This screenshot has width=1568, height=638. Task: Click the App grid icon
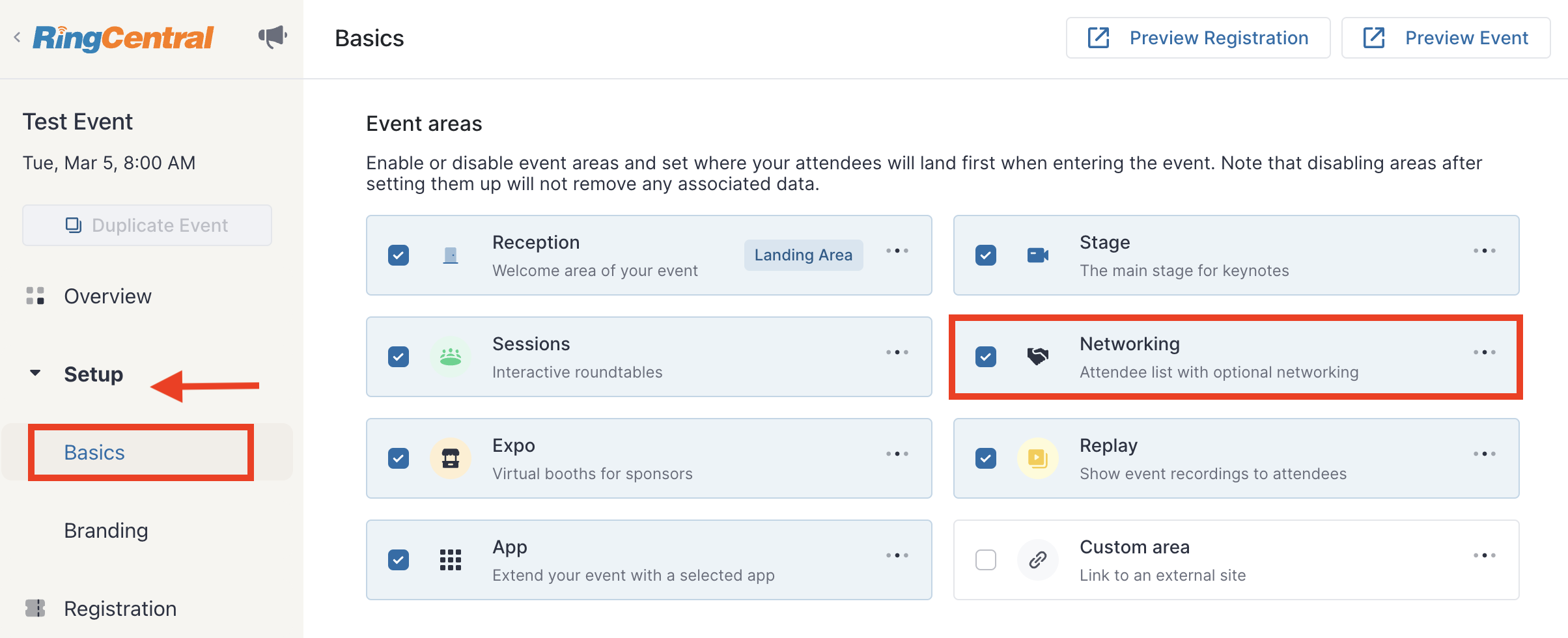point(451,560)
